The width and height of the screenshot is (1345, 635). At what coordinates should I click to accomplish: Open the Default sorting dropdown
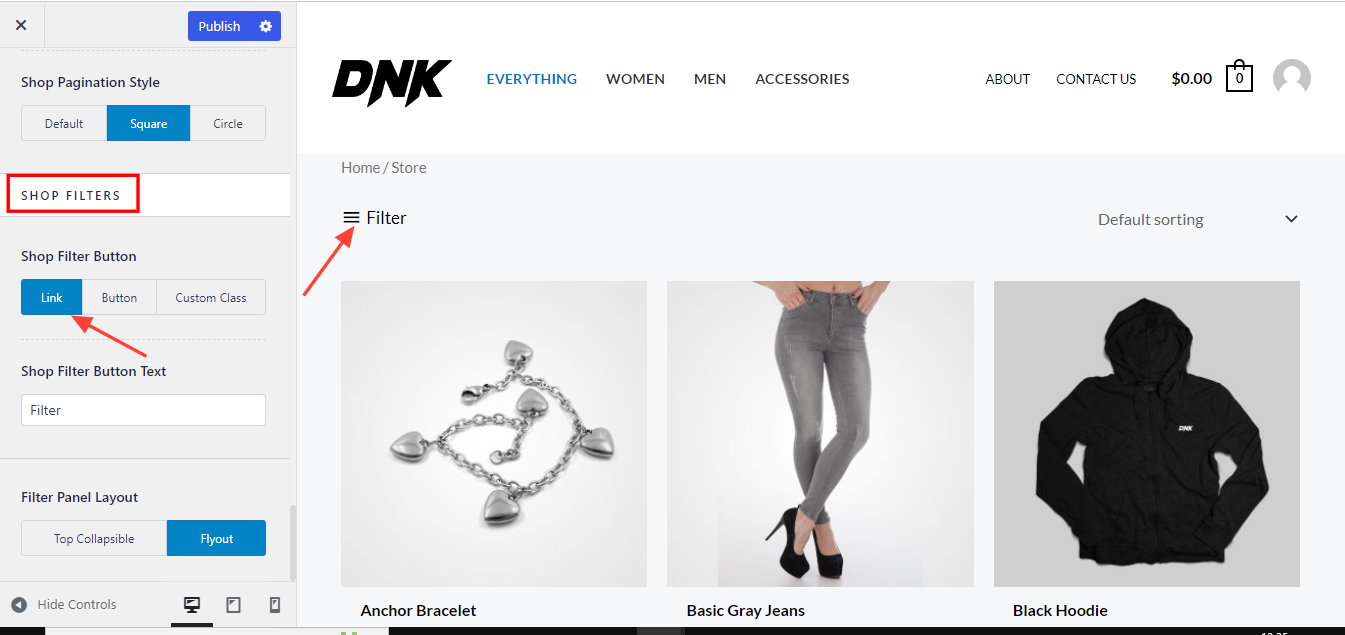click(x=1197, y=219)
